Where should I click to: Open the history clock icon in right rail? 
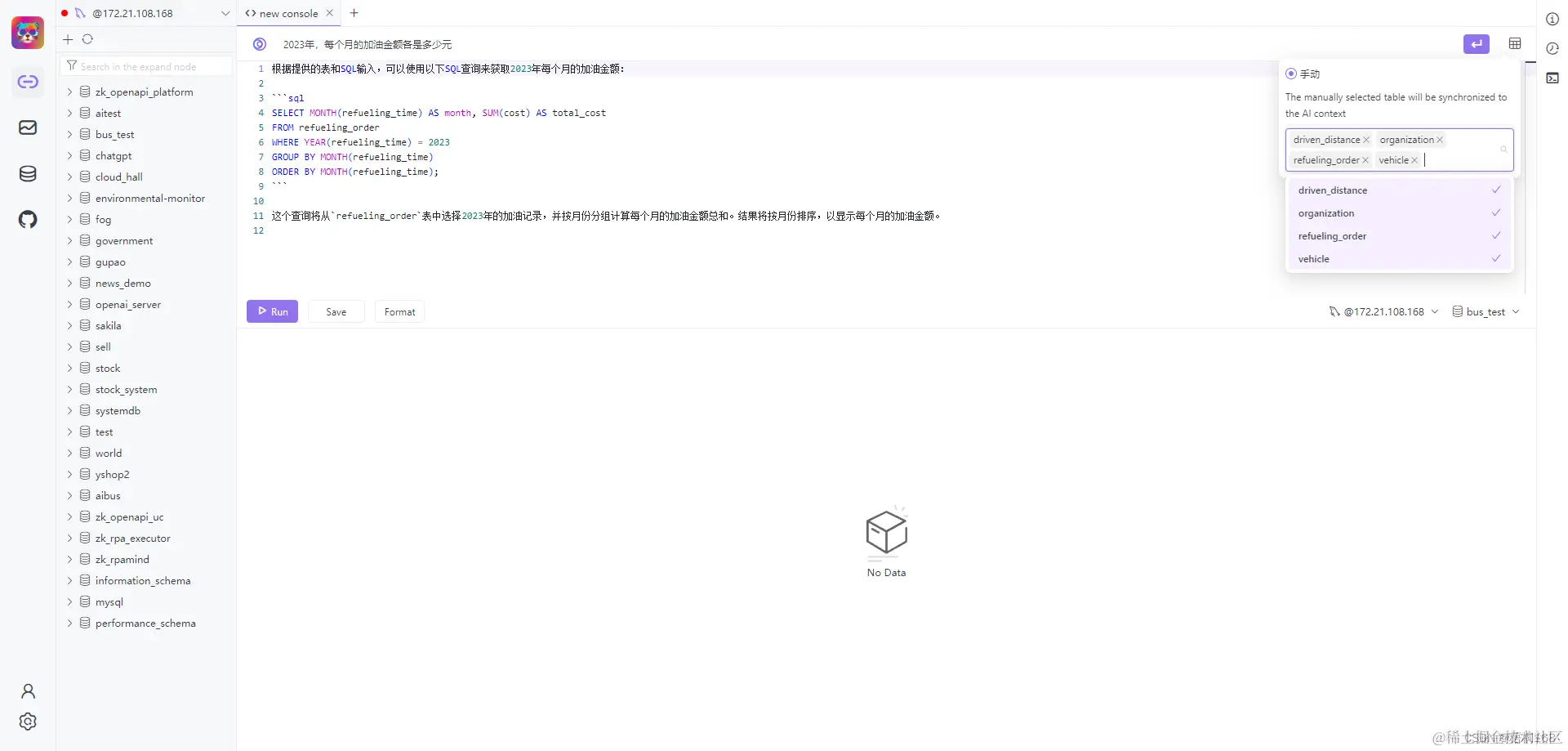1552,48
